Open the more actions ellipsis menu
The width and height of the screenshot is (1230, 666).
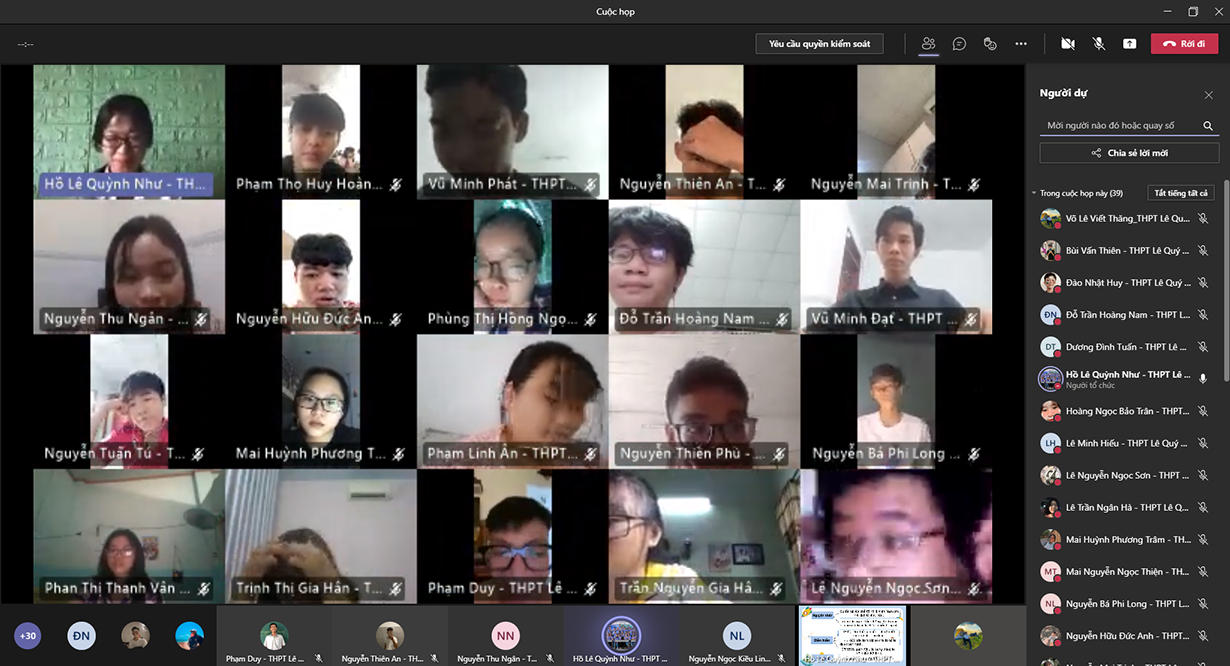[1020, 44]
